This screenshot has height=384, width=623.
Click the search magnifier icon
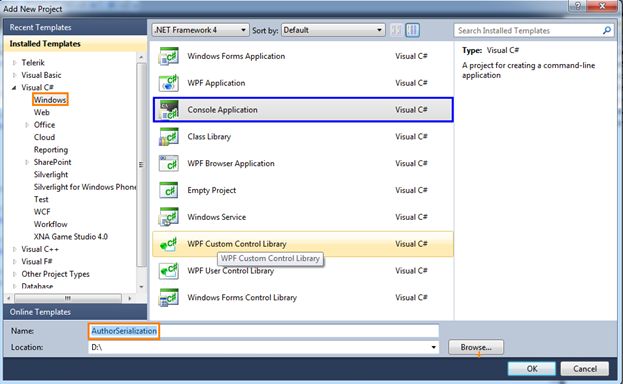[607, 30]
